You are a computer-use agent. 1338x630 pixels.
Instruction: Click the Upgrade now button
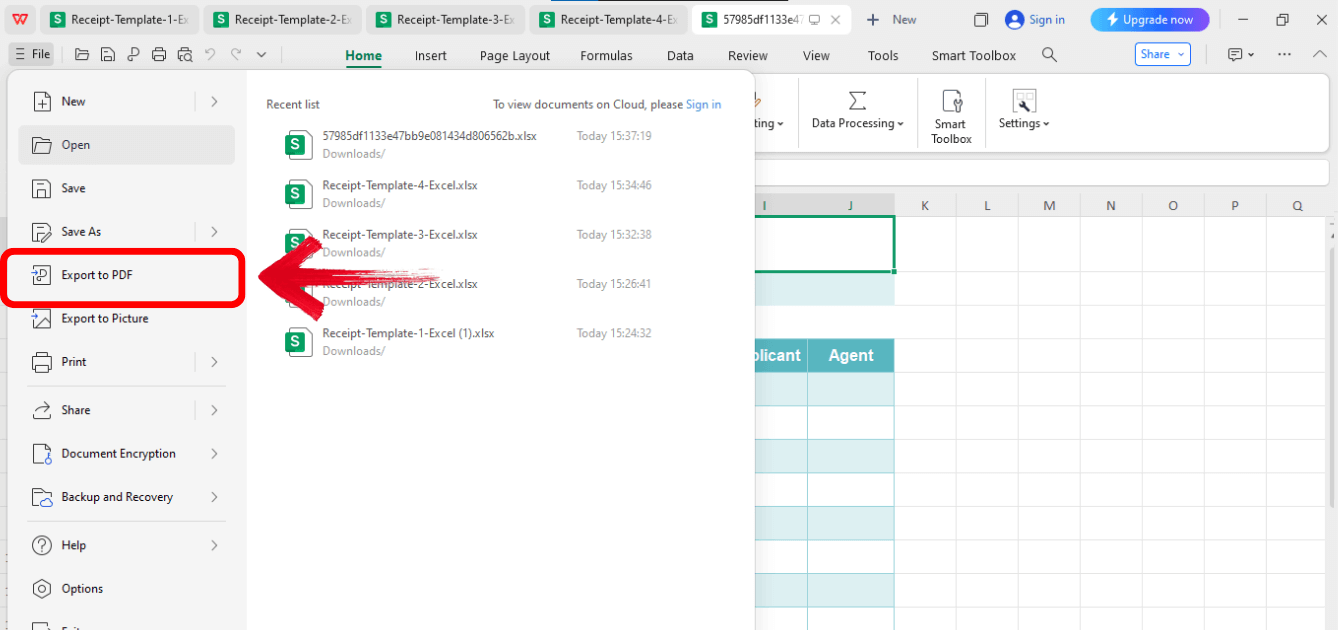coord(1149,19)
